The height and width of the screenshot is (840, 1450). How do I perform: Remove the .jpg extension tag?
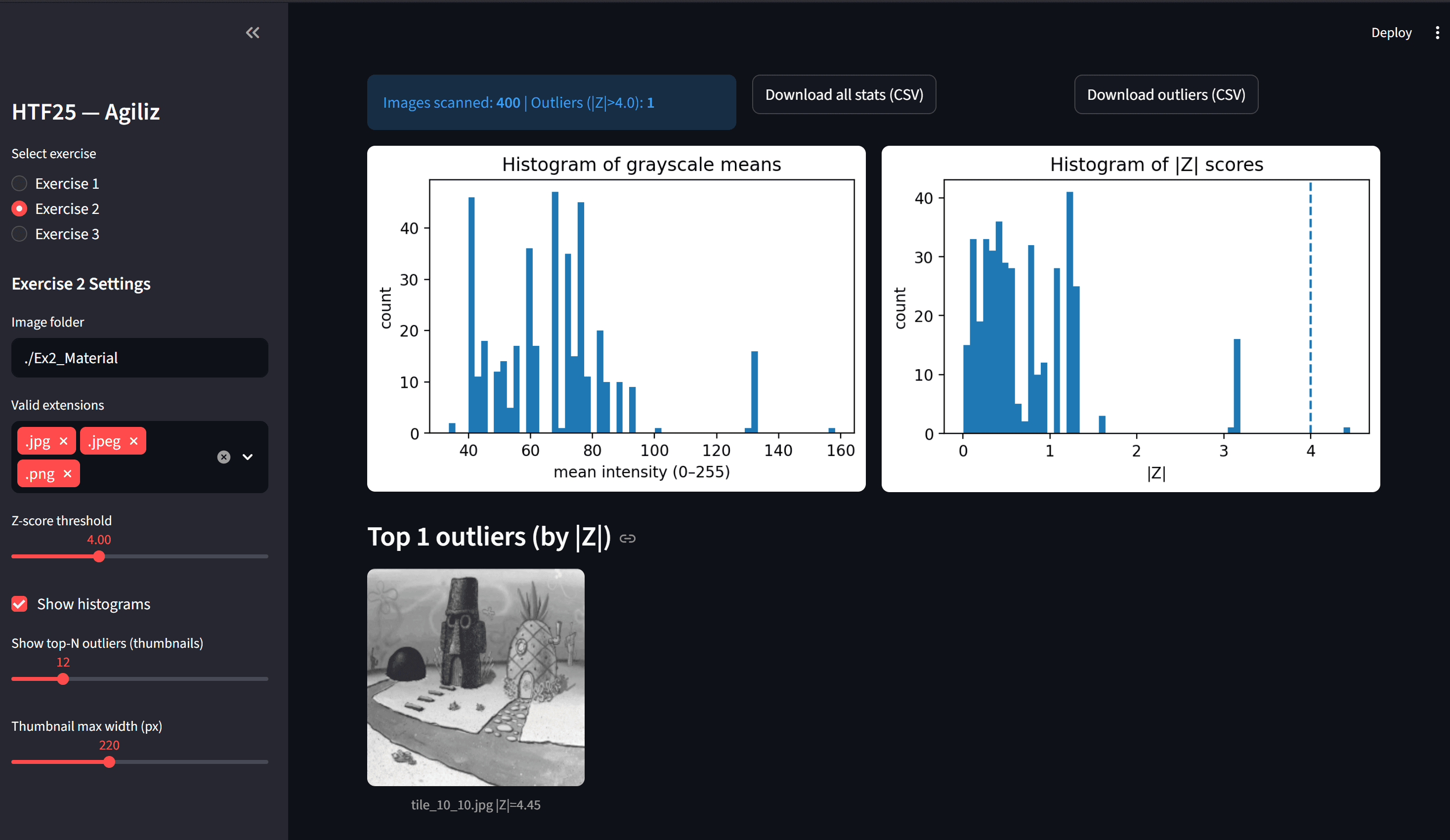pos(64,441)
